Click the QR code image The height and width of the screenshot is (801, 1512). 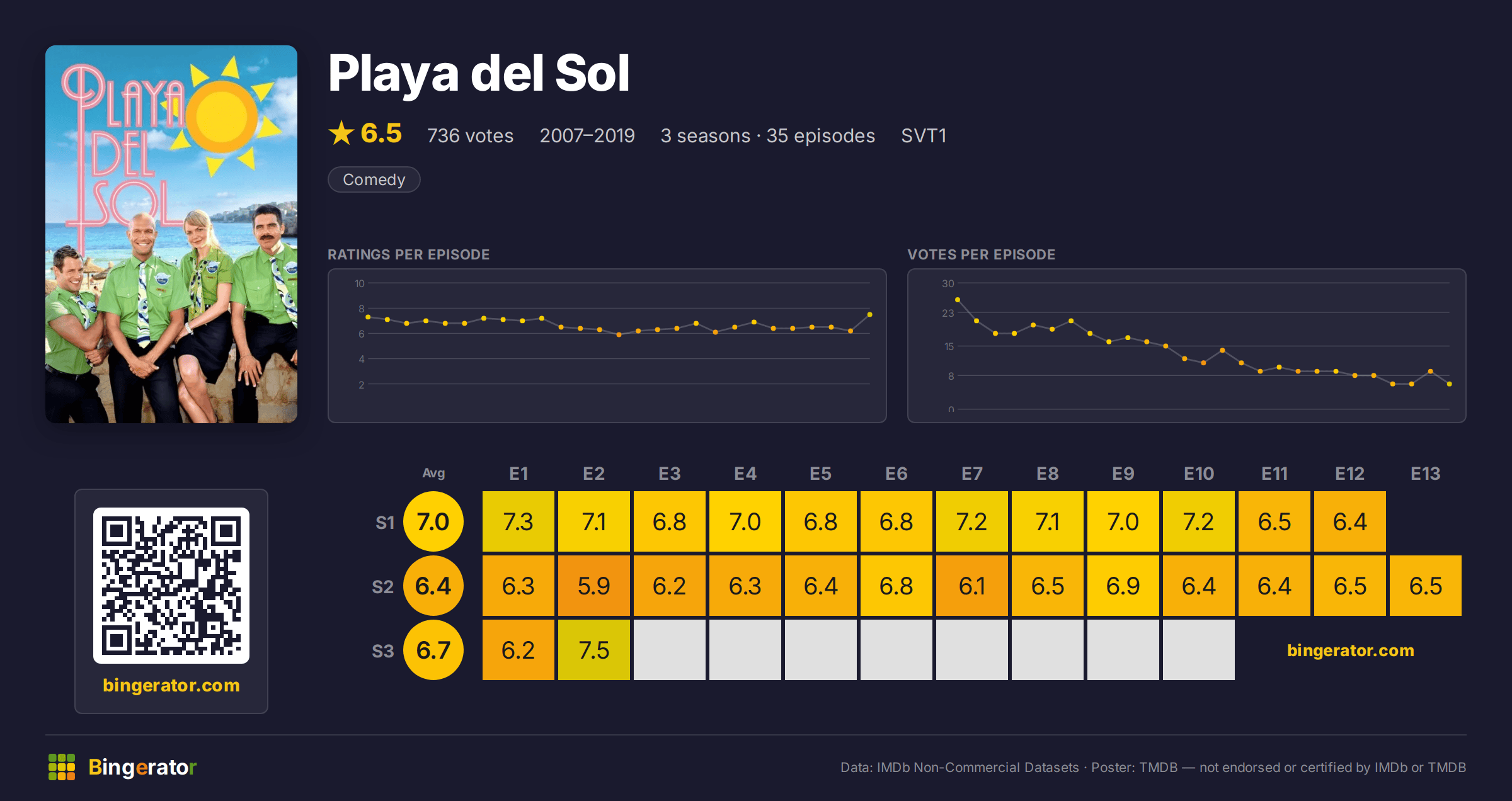click(171, 586)
